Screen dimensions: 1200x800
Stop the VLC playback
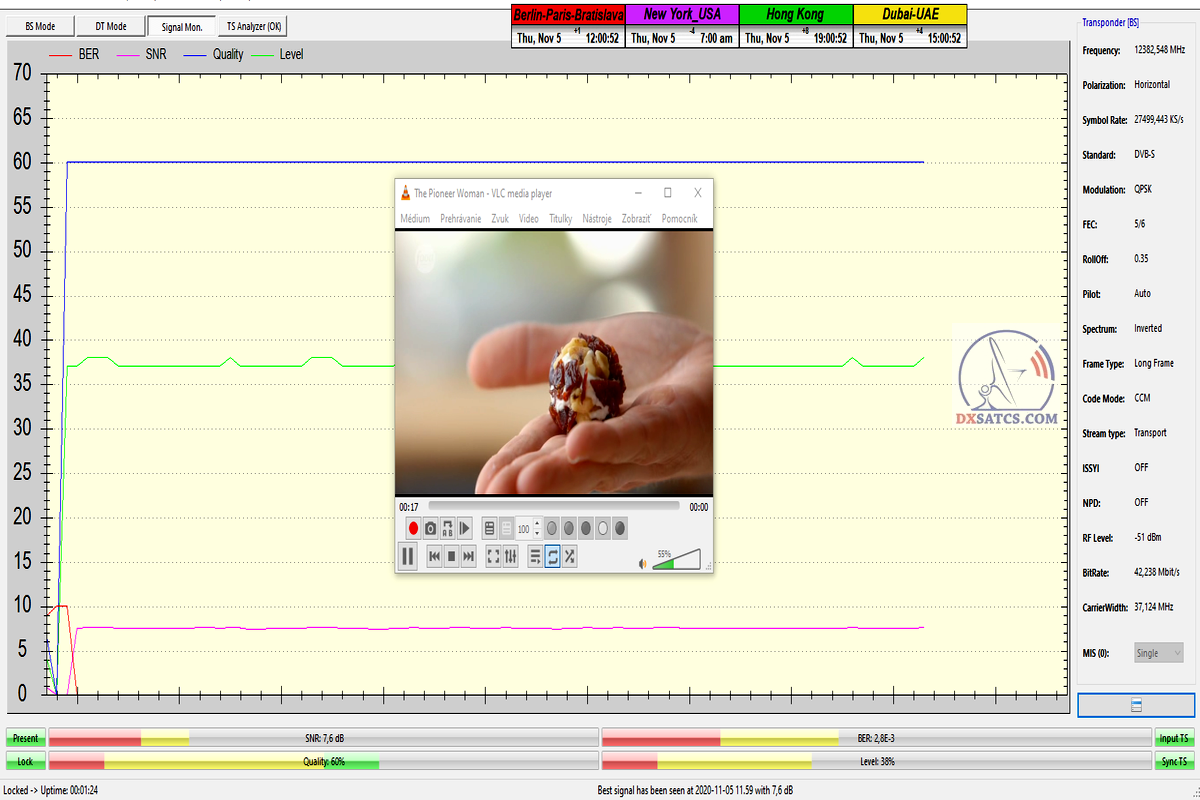(451, 557)
